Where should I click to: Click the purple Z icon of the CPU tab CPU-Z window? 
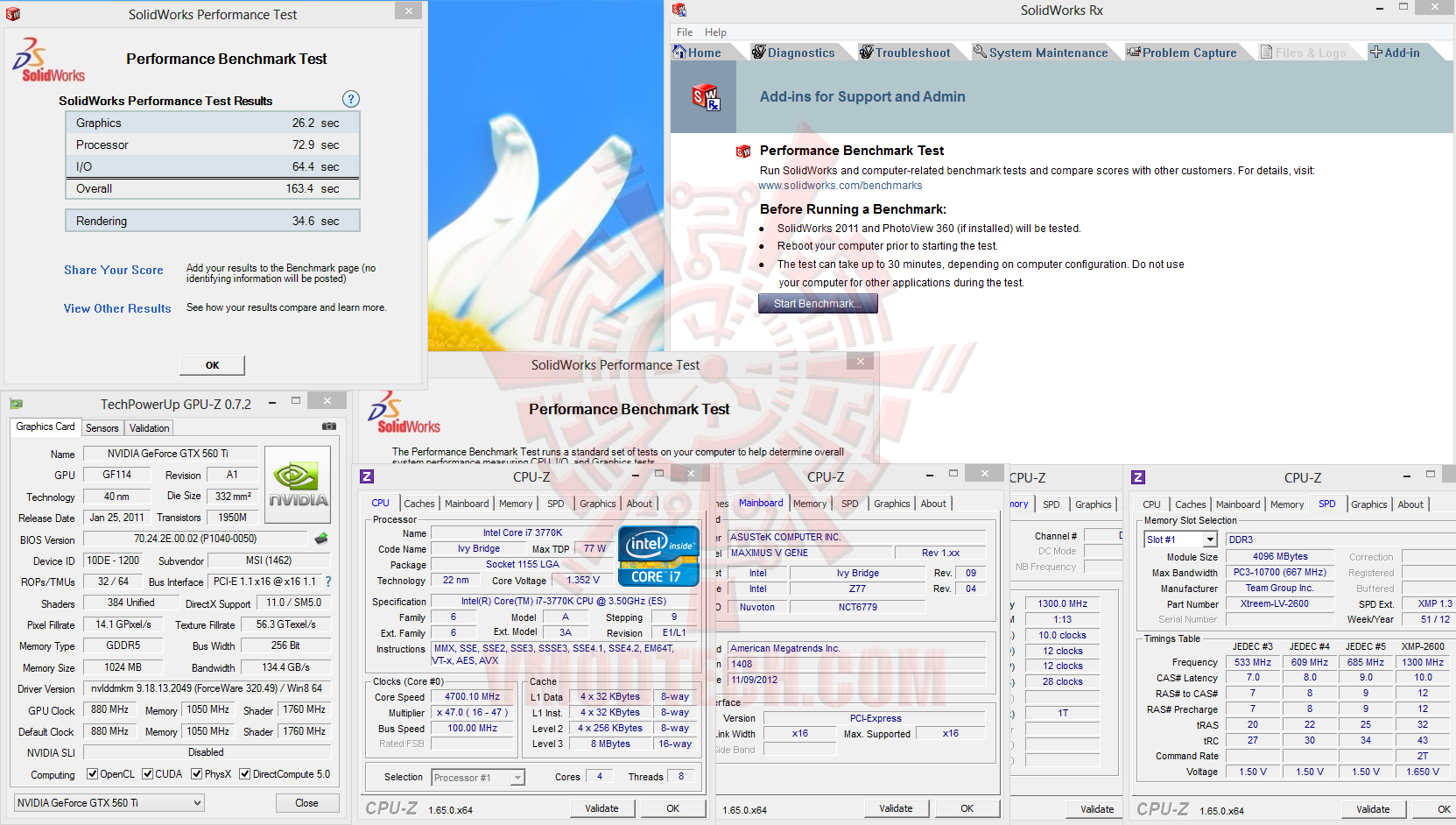point(368,476)
